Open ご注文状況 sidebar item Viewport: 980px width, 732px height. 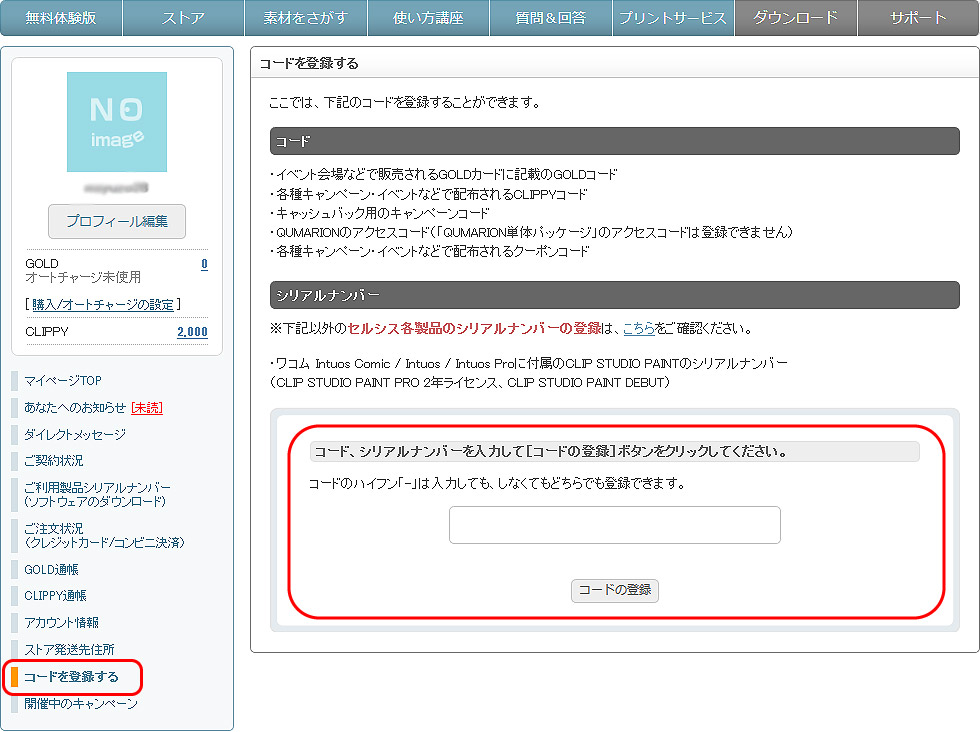click(x=104, y=535)
